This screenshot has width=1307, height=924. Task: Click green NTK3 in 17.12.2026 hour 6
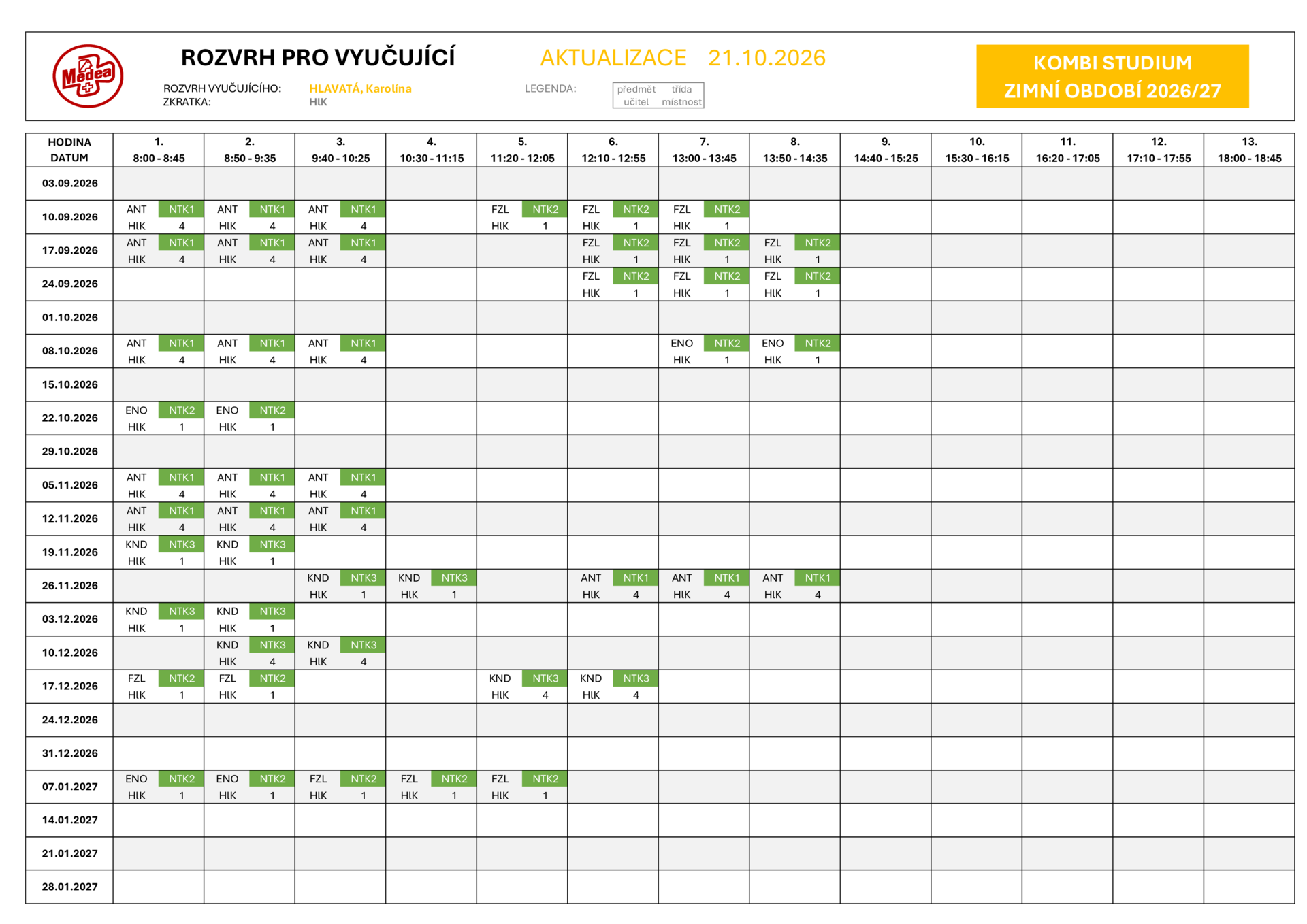click(x=636, y=678)
